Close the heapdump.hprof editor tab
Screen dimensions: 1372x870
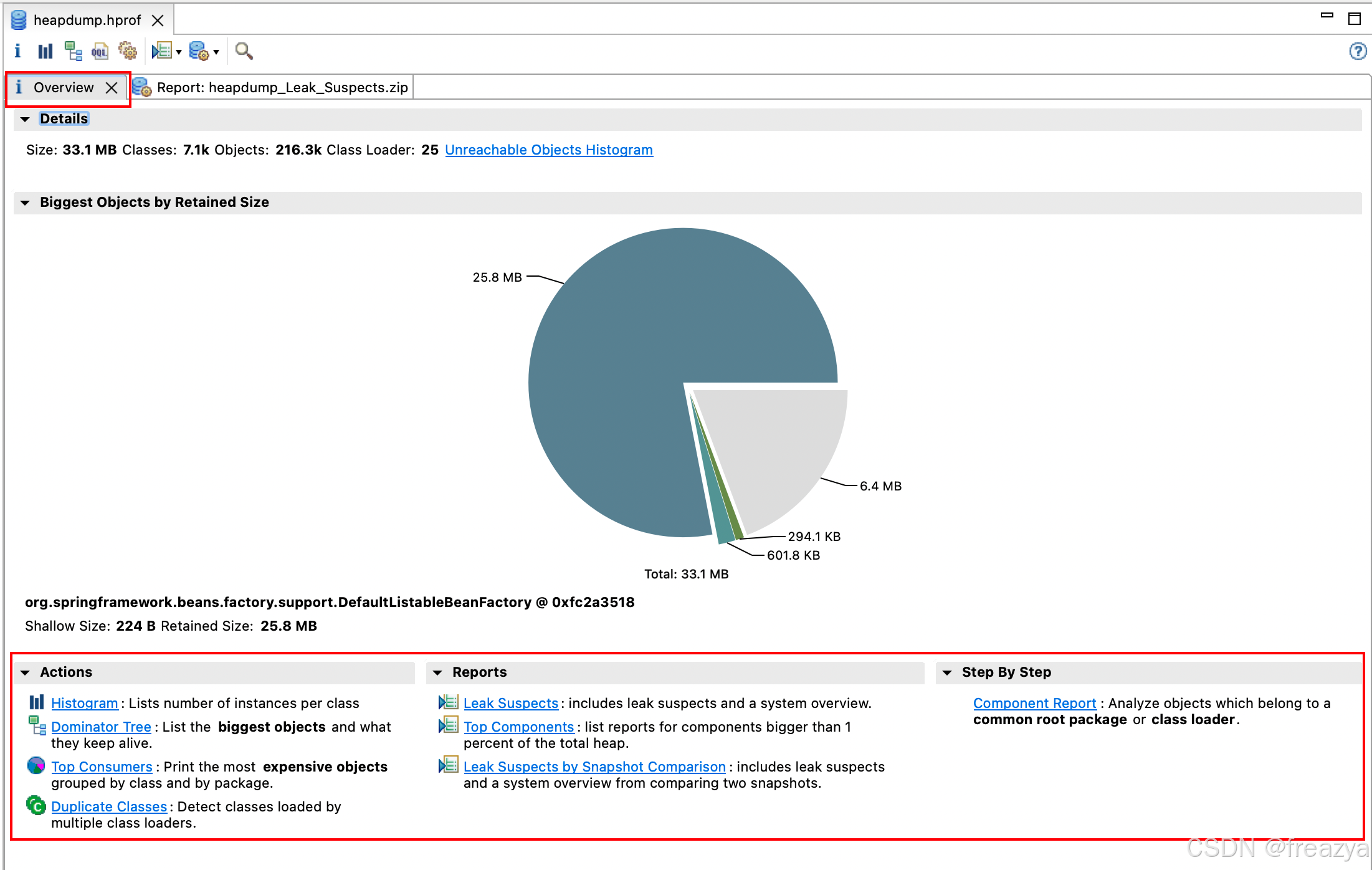tap(158, 21)
